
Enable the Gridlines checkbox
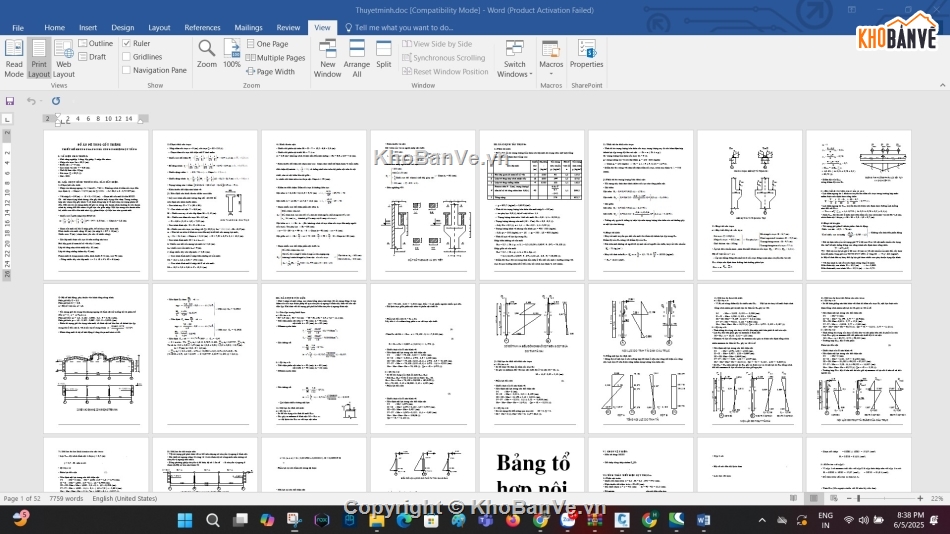[127, 56]
